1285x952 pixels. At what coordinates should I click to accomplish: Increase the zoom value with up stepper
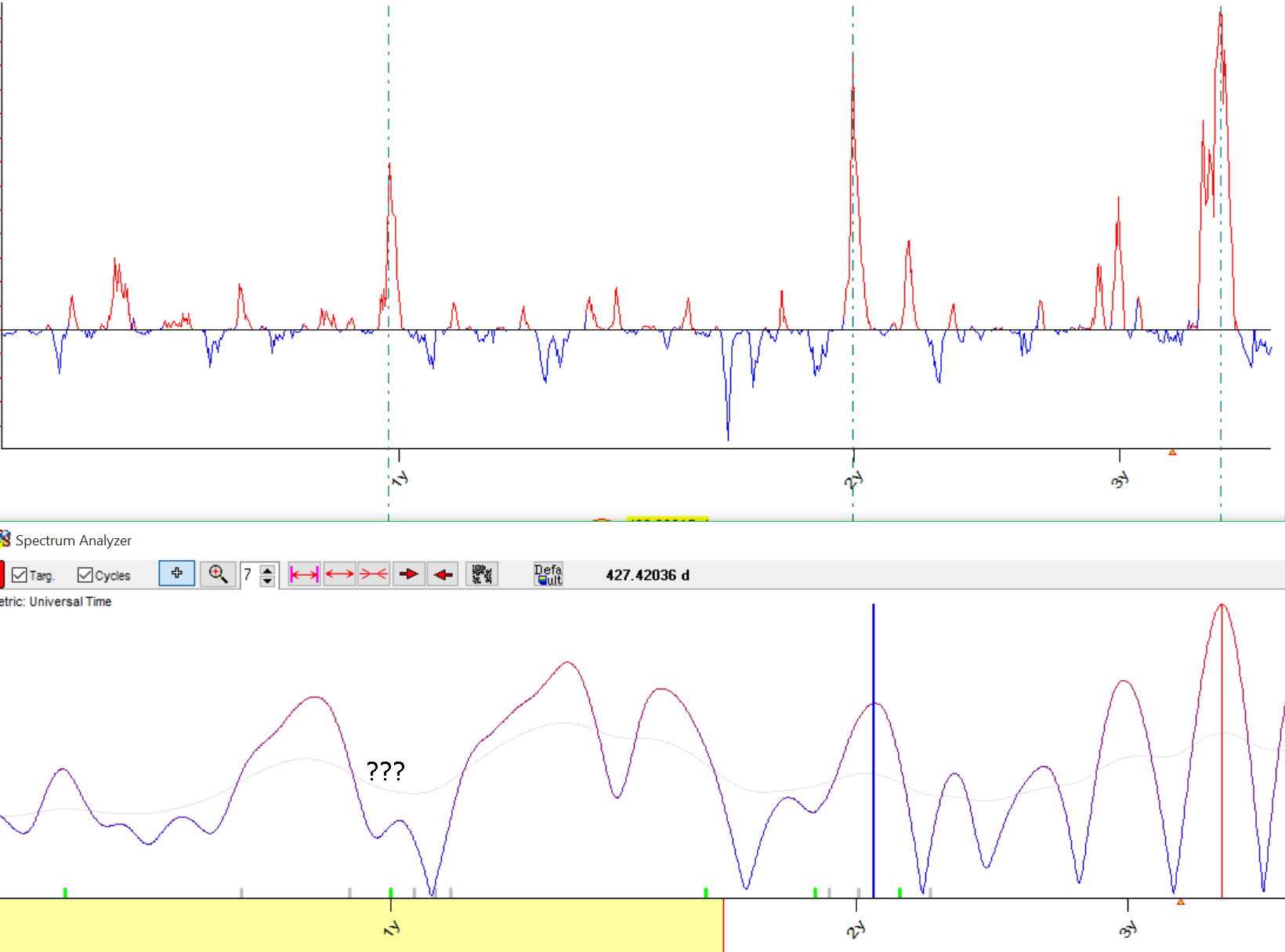click(268, 570)
